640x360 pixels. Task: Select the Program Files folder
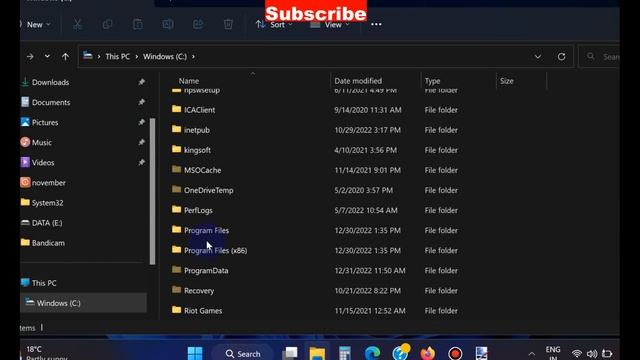click(206, 230)
